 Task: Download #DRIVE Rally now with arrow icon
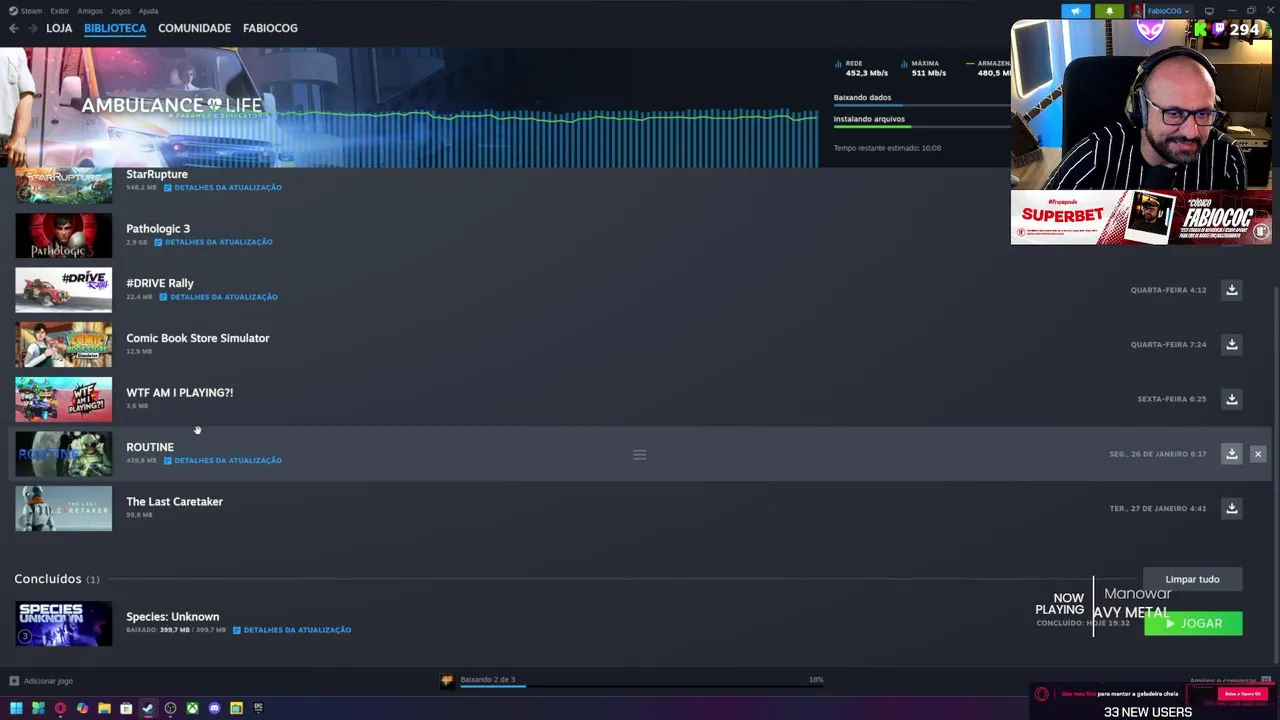click(x=1232, y=290)
